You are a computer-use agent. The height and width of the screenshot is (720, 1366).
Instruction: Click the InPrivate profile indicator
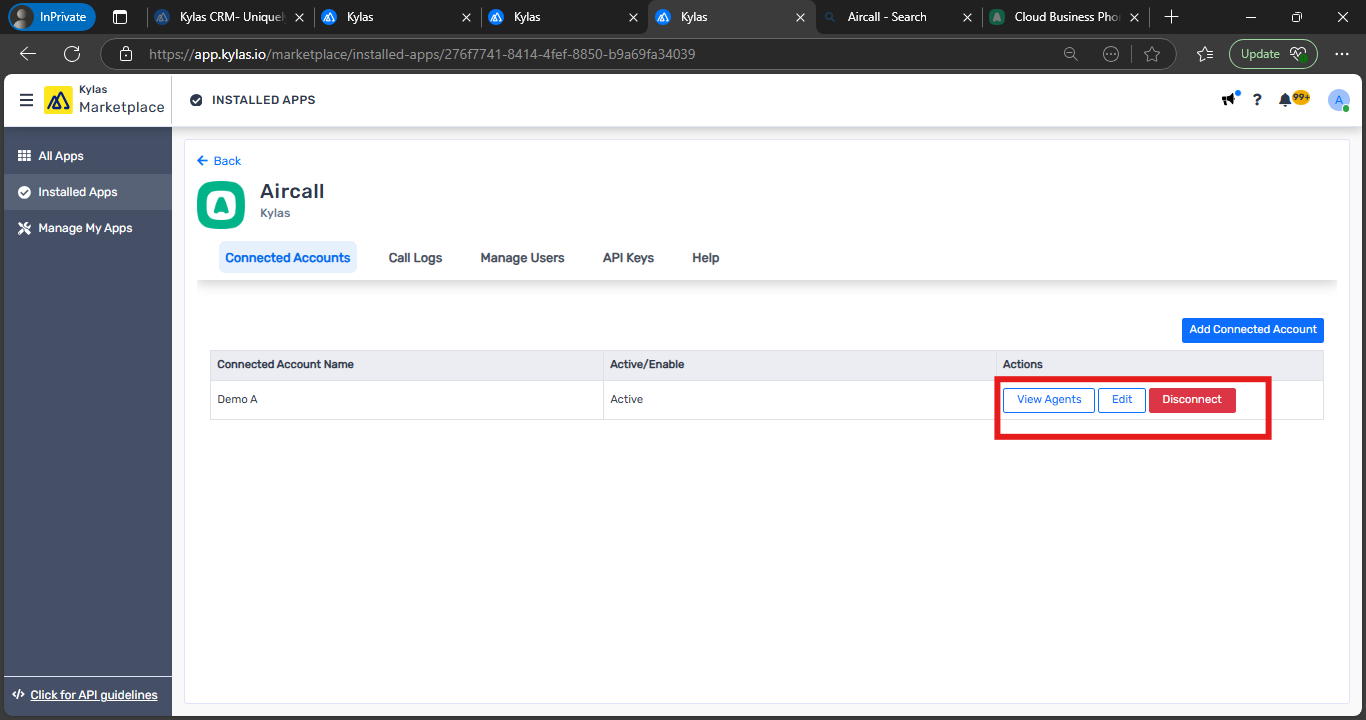(52, 17)
